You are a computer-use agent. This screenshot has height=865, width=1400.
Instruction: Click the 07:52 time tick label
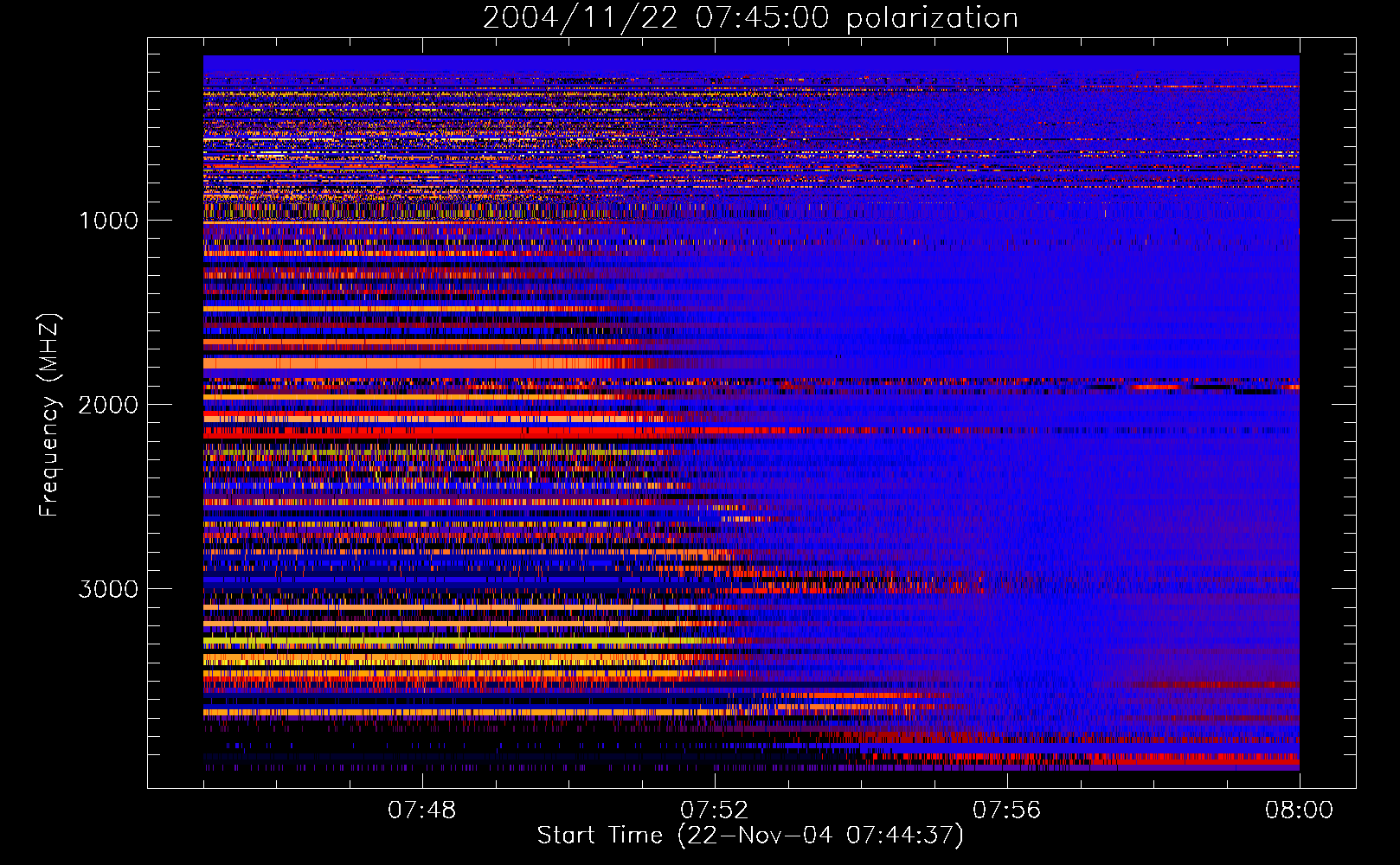(715, 811)
